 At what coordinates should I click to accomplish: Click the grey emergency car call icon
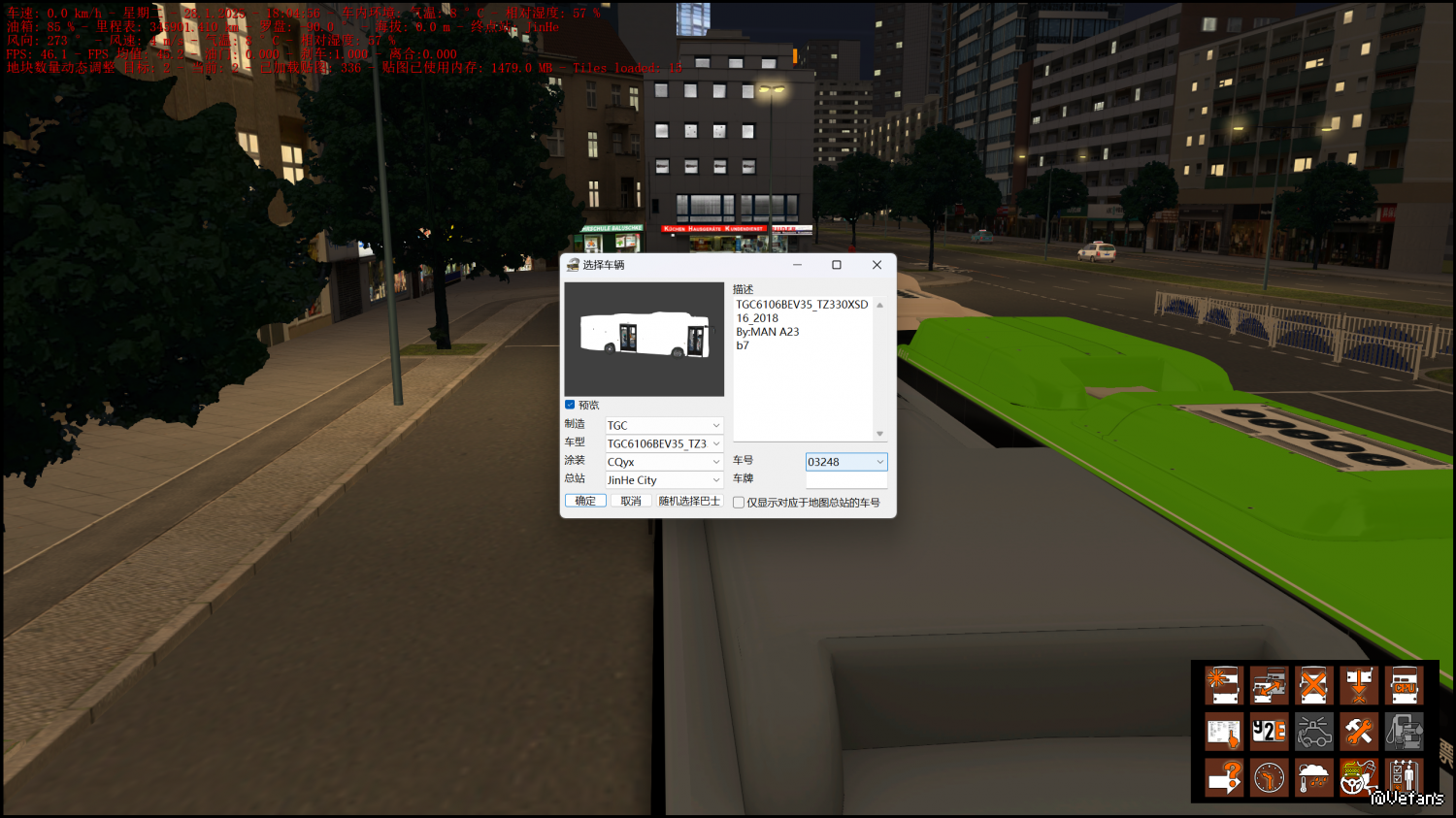tap(1313, 732)
